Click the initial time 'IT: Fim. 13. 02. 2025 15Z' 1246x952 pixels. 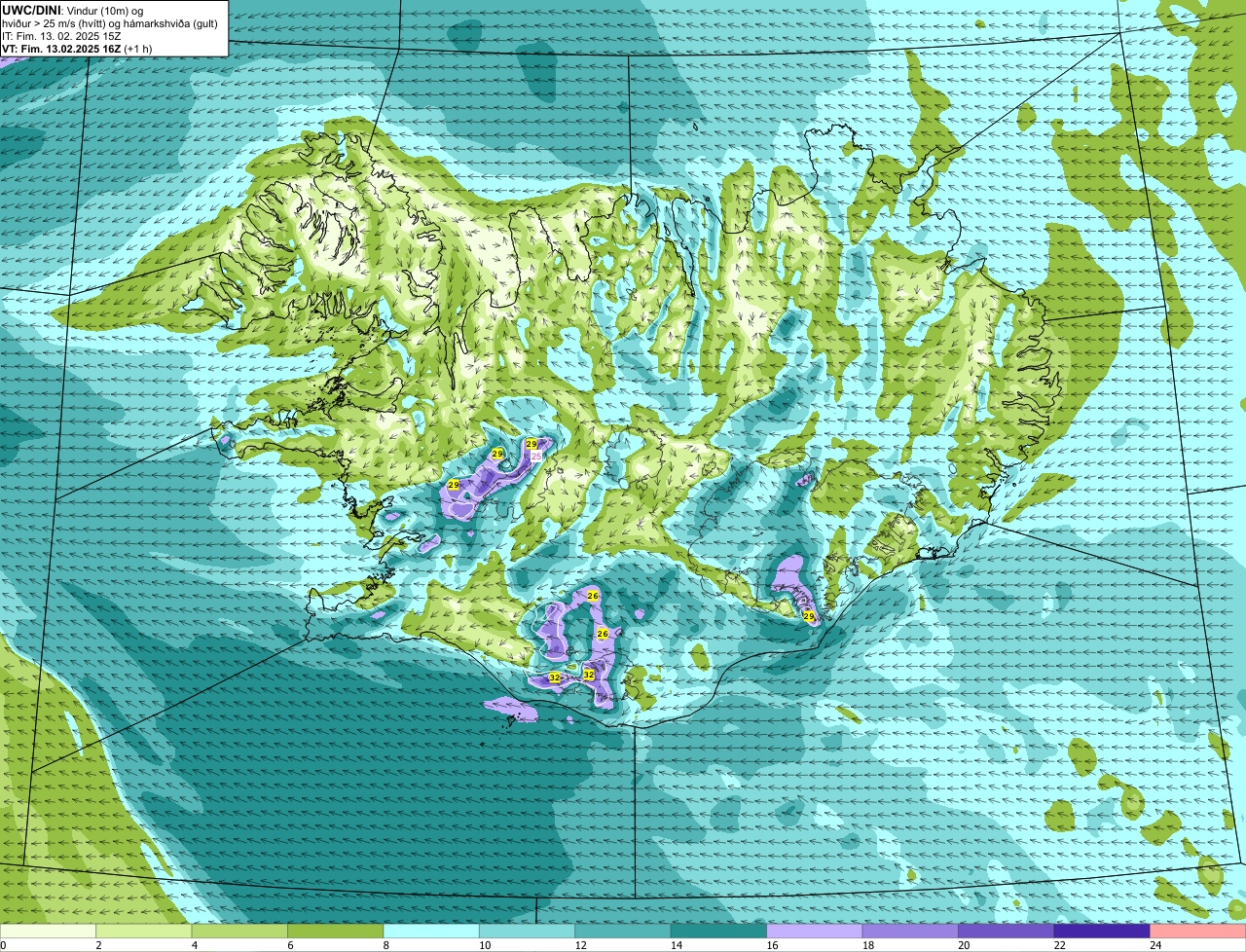[x=61, y=36]
